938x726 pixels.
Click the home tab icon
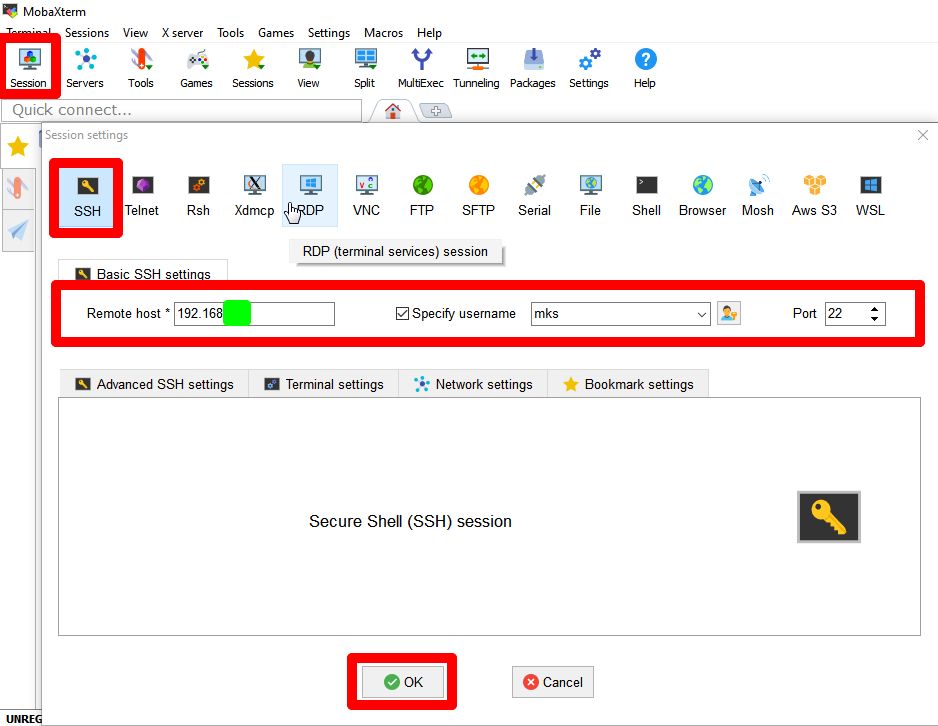392,111
